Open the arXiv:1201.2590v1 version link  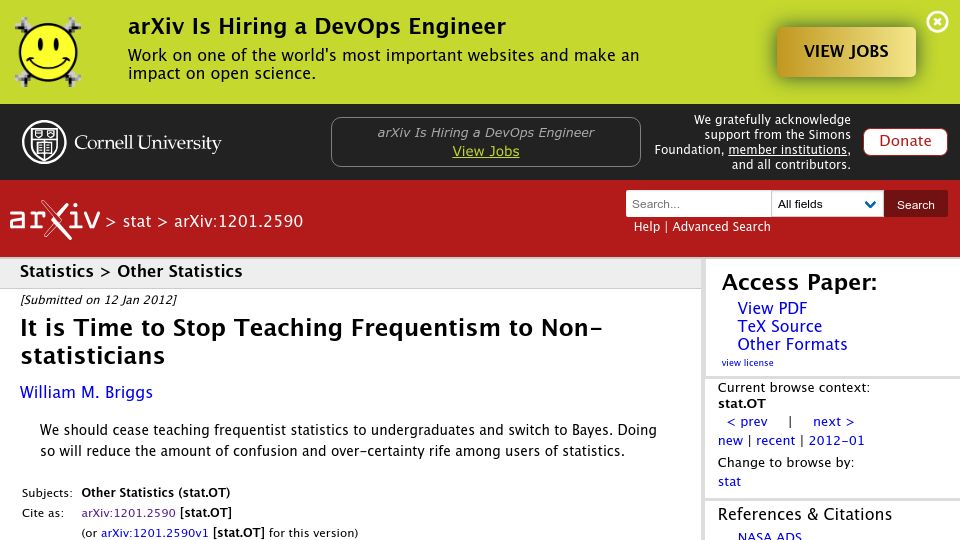(x=155, y=533)
